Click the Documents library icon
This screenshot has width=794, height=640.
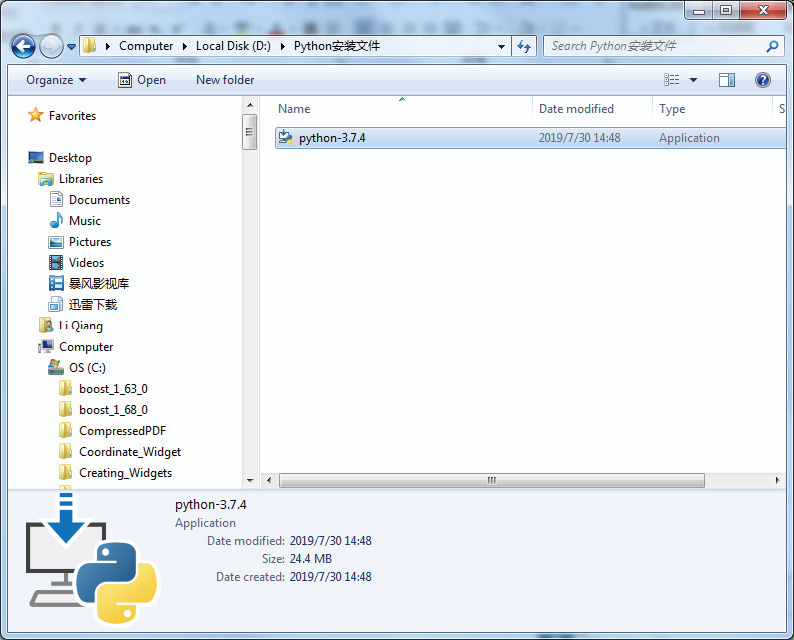56,199
